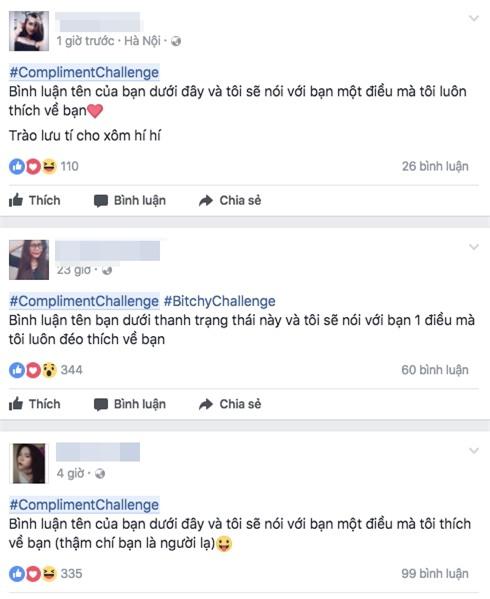Open the 60 bình luận comments link
490x599 pixels.
point(435,370)
